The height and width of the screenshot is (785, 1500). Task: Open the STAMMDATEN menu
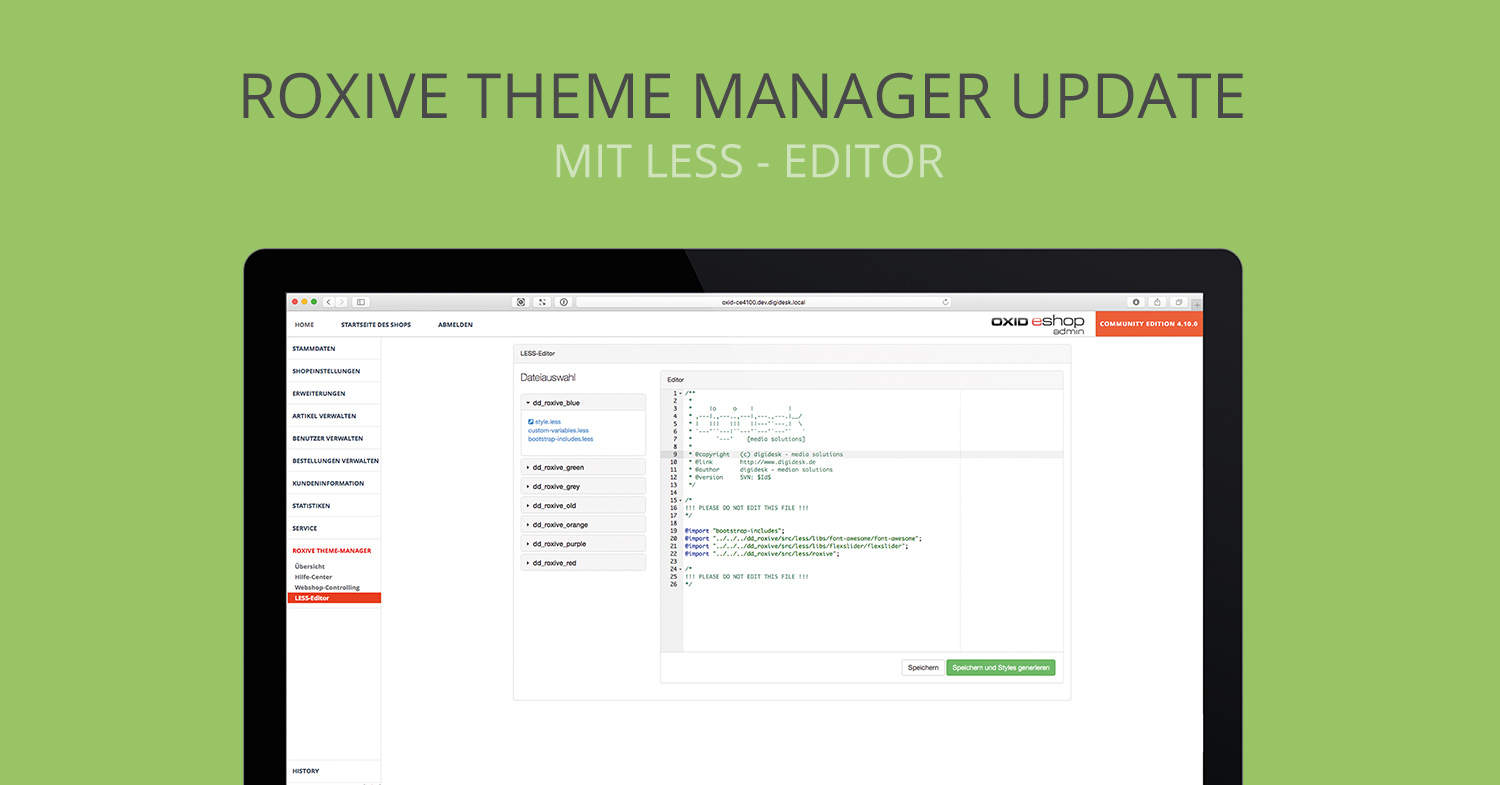pyautogui.click(x=333, y=348)
